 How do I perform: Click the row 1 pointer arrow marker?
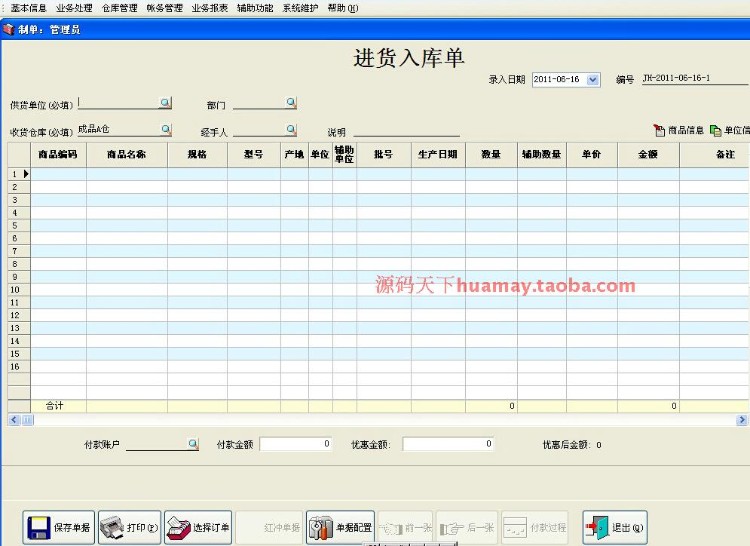26,174
